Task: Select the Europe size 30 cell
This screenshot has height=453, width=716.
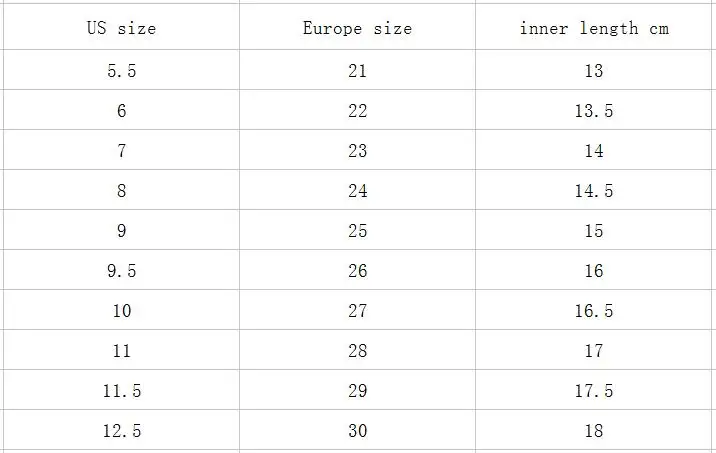Action: coord(358,430)
